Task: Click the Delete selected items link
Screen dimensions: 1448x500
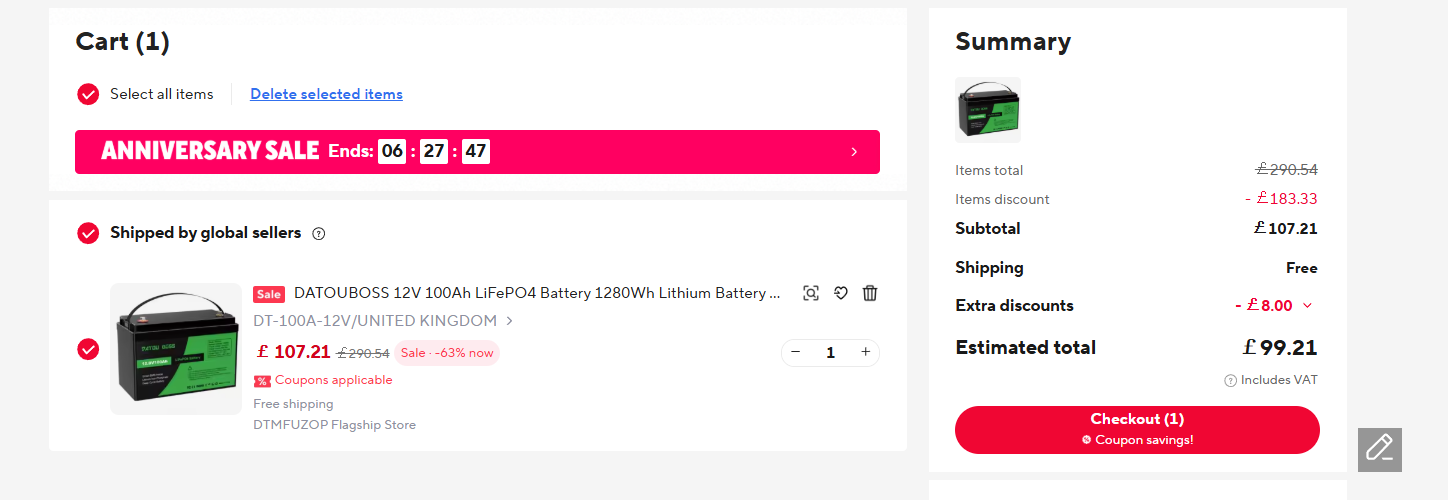Action: coord(326,94)
